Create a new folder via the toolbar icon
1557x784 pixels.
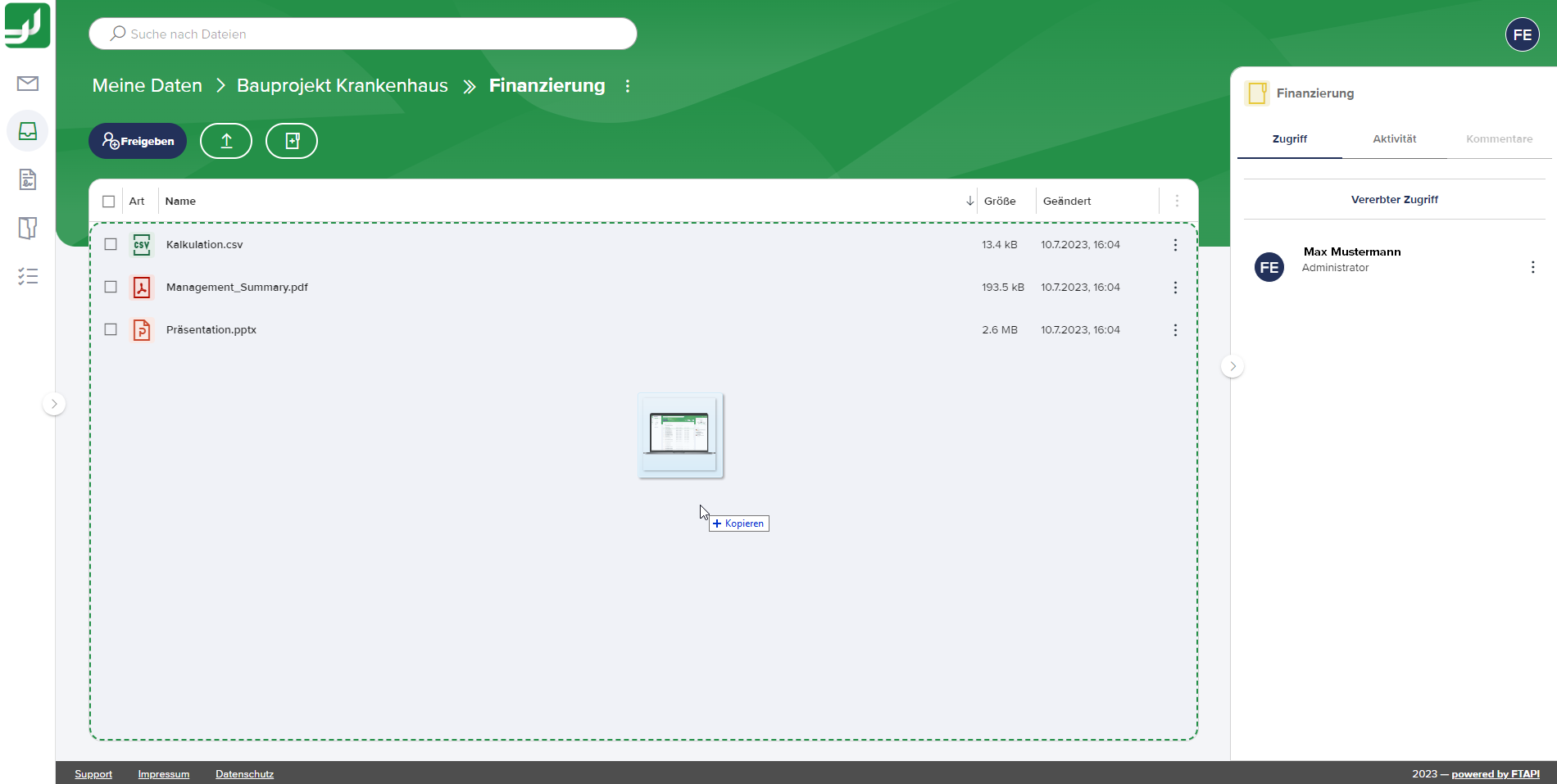pyautogui.click(x=291, y=141)
